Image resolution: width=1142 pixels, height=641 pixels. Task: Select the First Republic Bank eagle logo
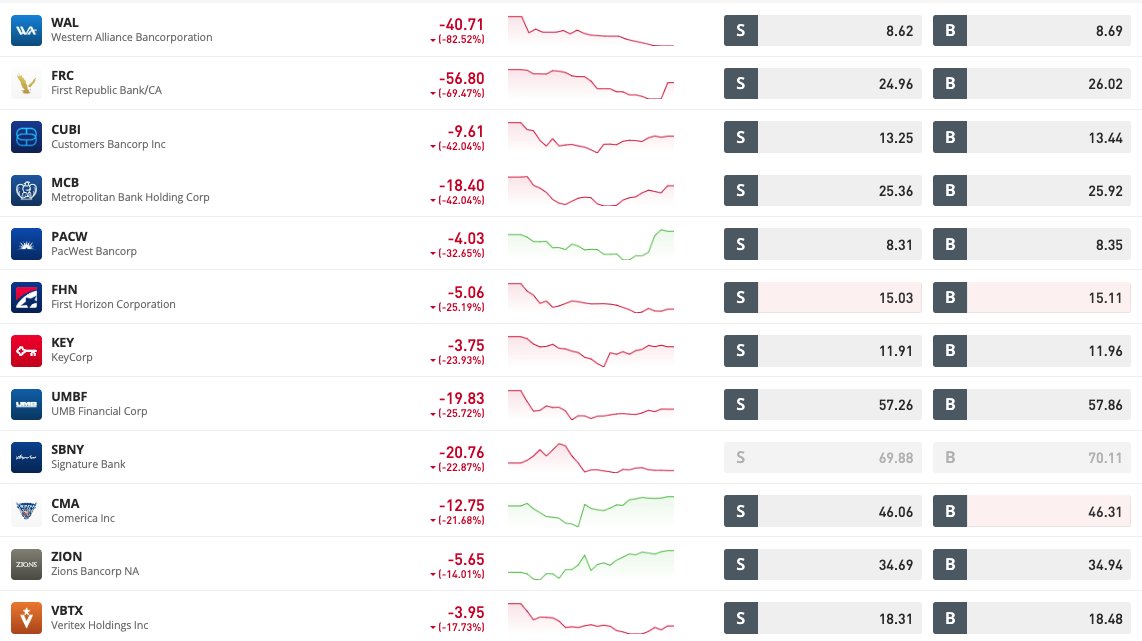(26, 83)
